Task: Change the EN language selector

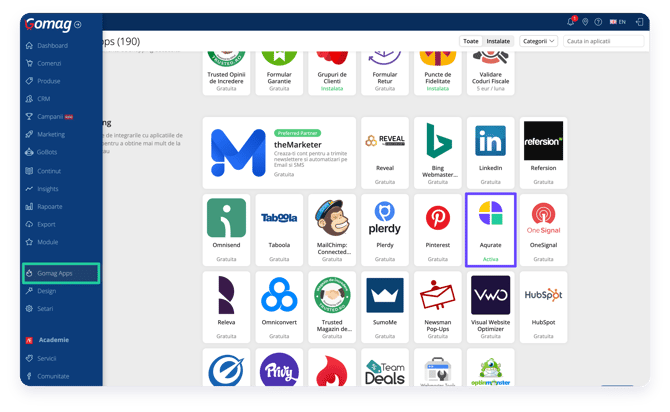Action: pyautogui.click(x=617, y=22)
